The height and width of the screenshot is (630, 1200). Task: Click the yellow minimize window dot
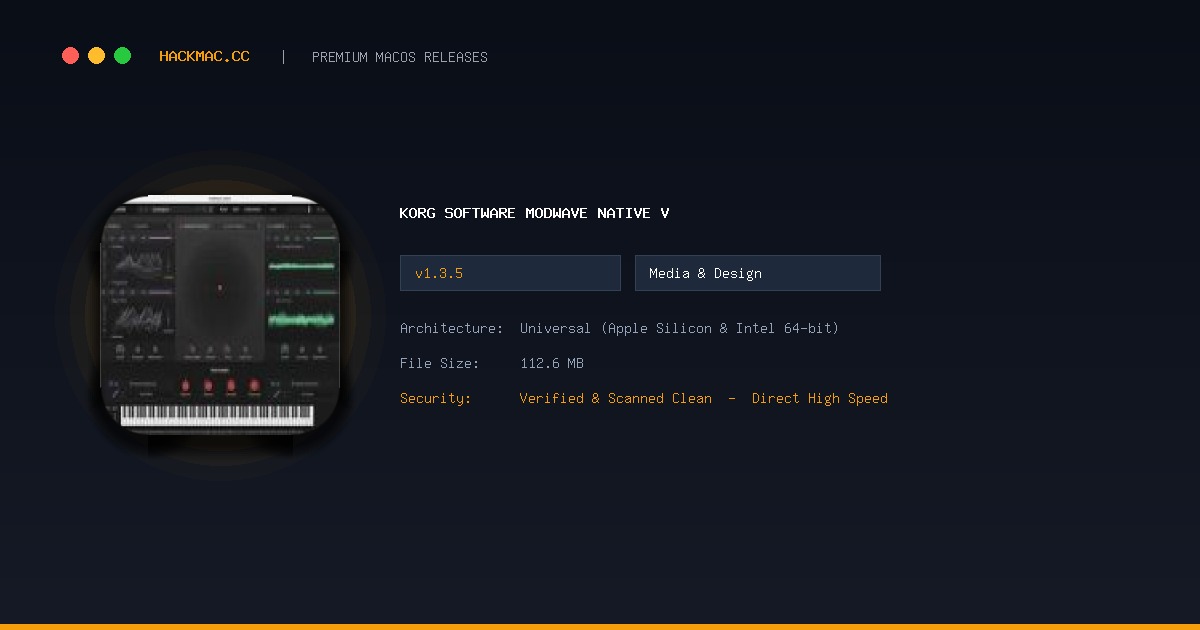click(x=96, y=56)
